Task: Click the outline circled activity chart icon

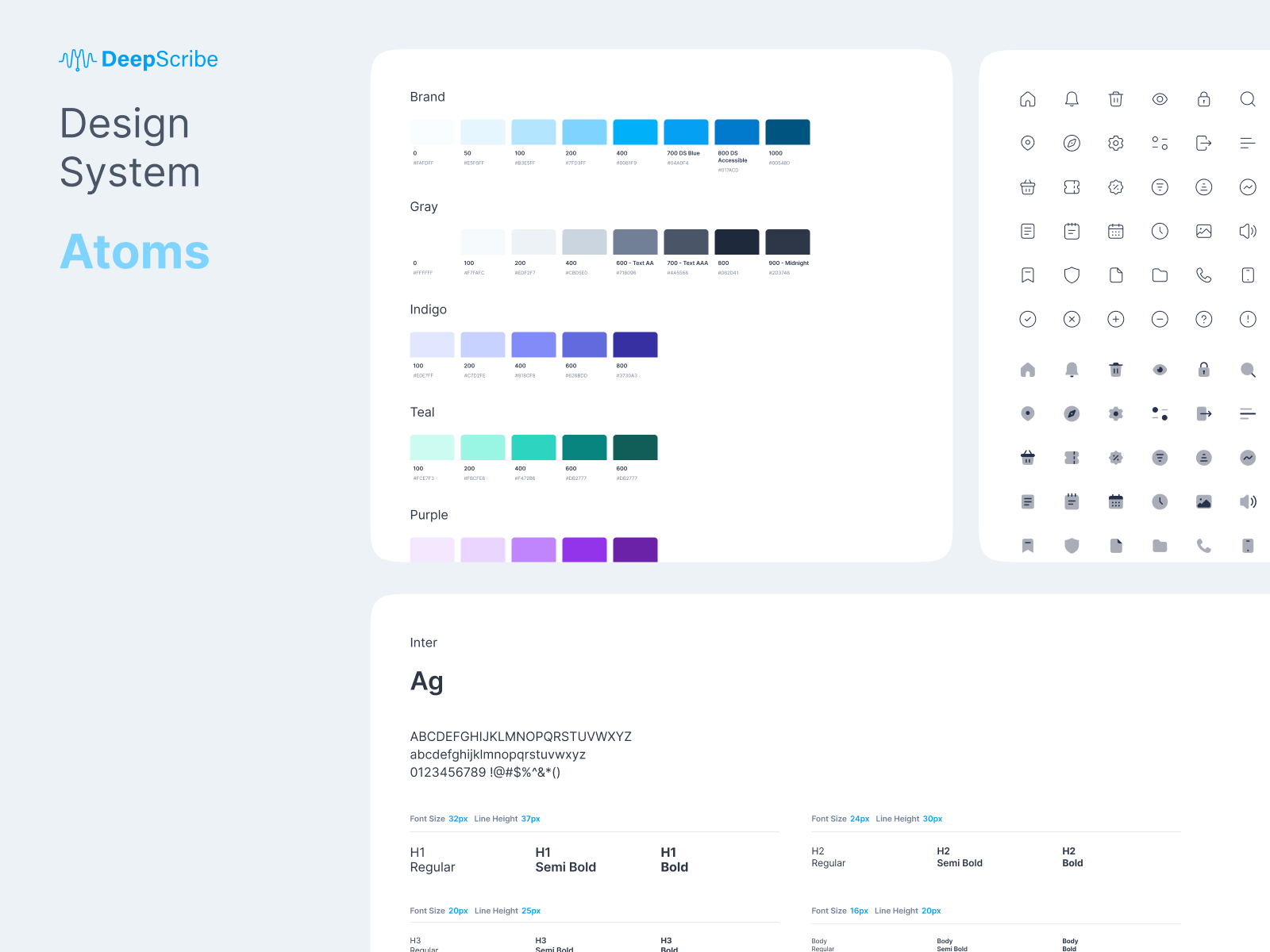Action: point(1248,187)
